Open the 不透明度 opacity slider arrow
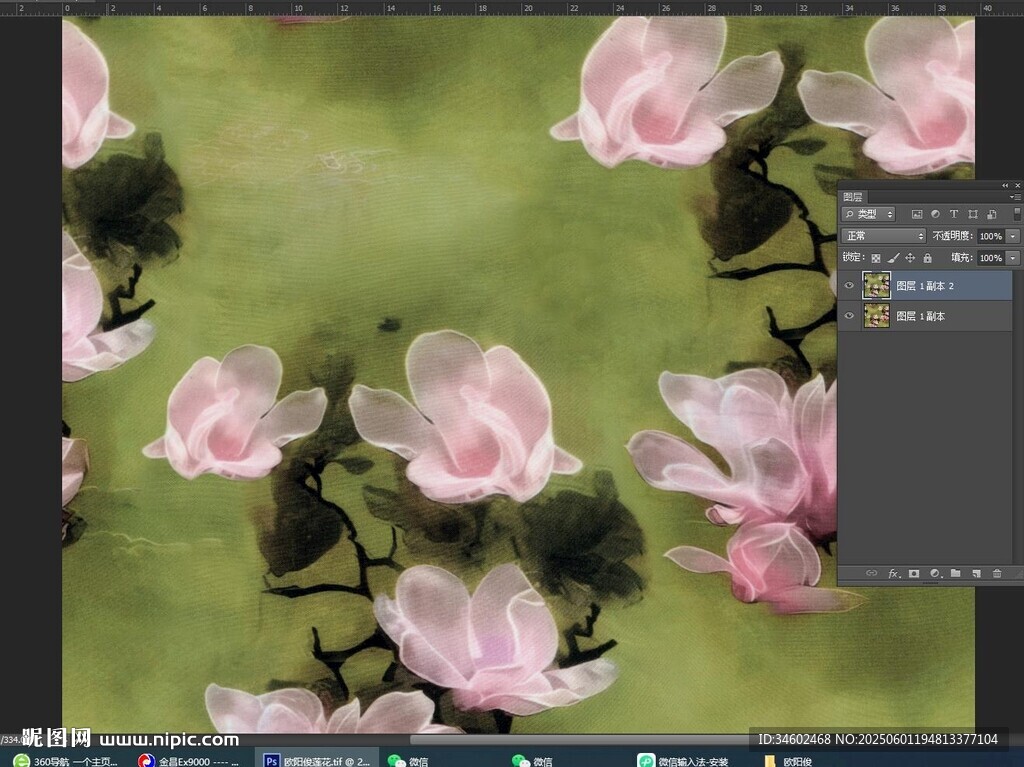1024x767 pixels. pos(1013,236)
